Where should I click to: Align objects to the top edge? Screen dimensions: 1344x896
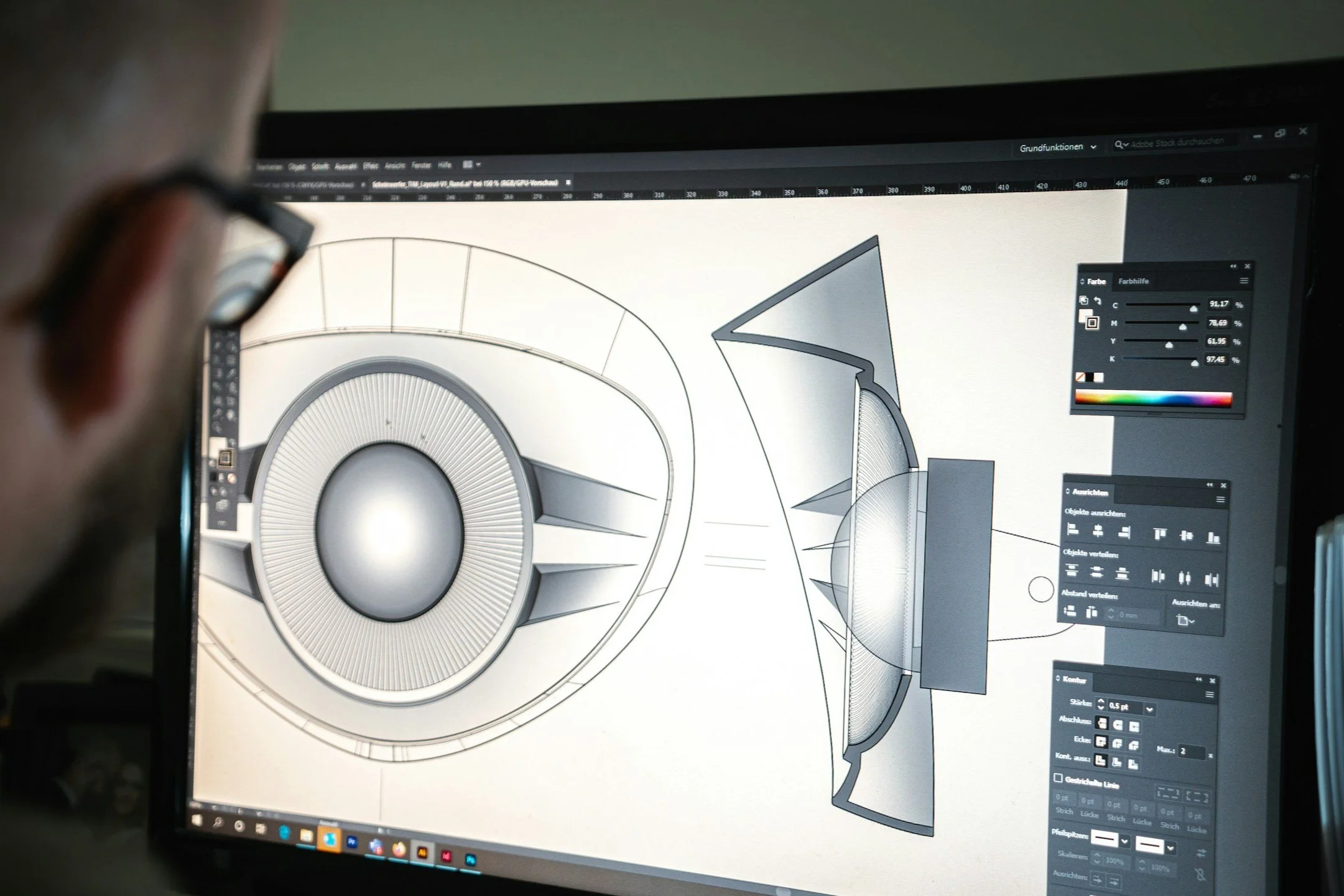[1160, 534]
